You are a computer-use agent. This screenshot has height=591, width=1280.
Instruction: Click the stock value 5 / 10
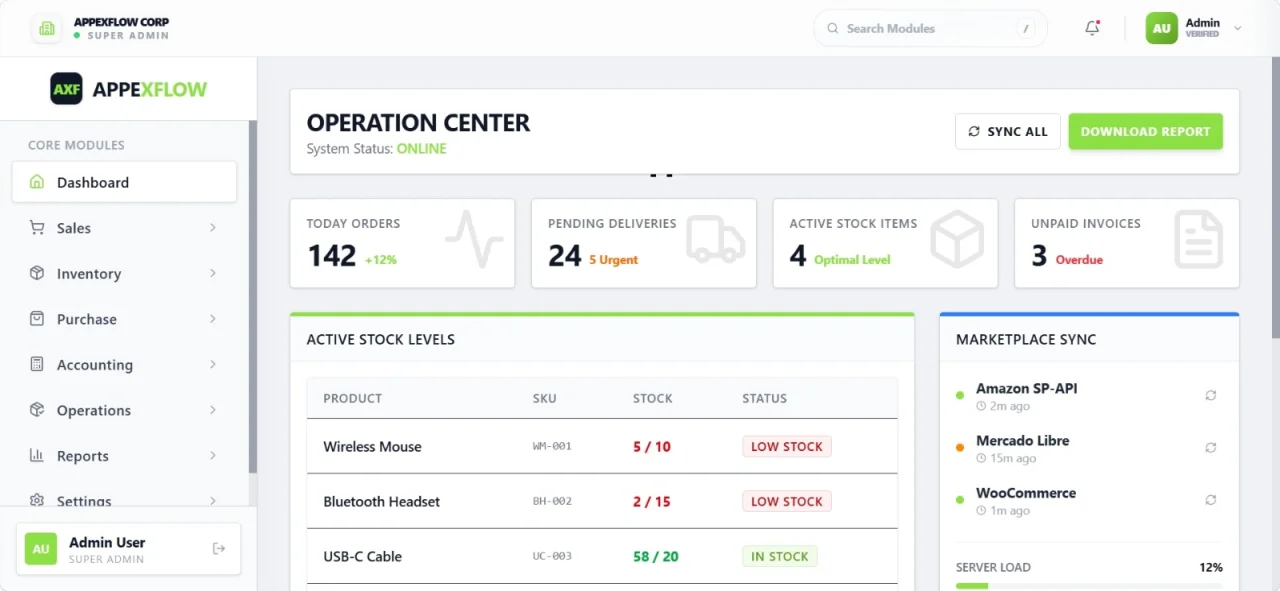tap(652, 446)
